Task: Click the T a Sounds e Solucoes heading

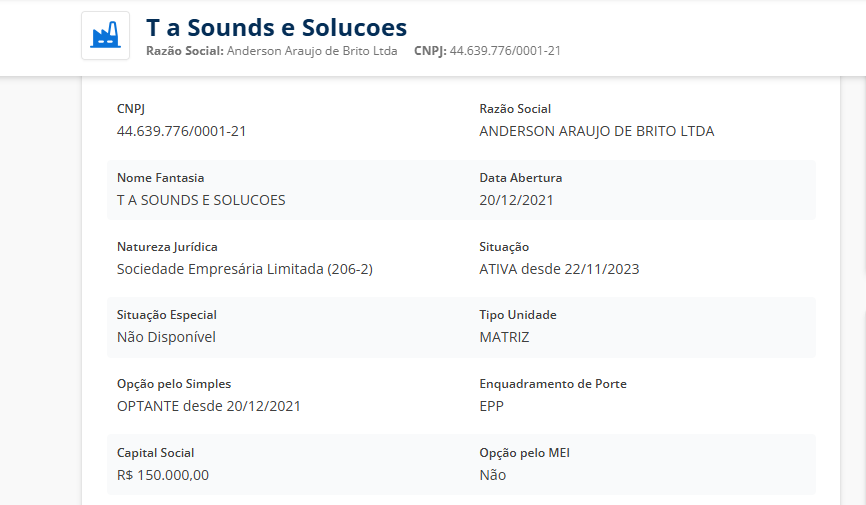Action: pos(276,27)
